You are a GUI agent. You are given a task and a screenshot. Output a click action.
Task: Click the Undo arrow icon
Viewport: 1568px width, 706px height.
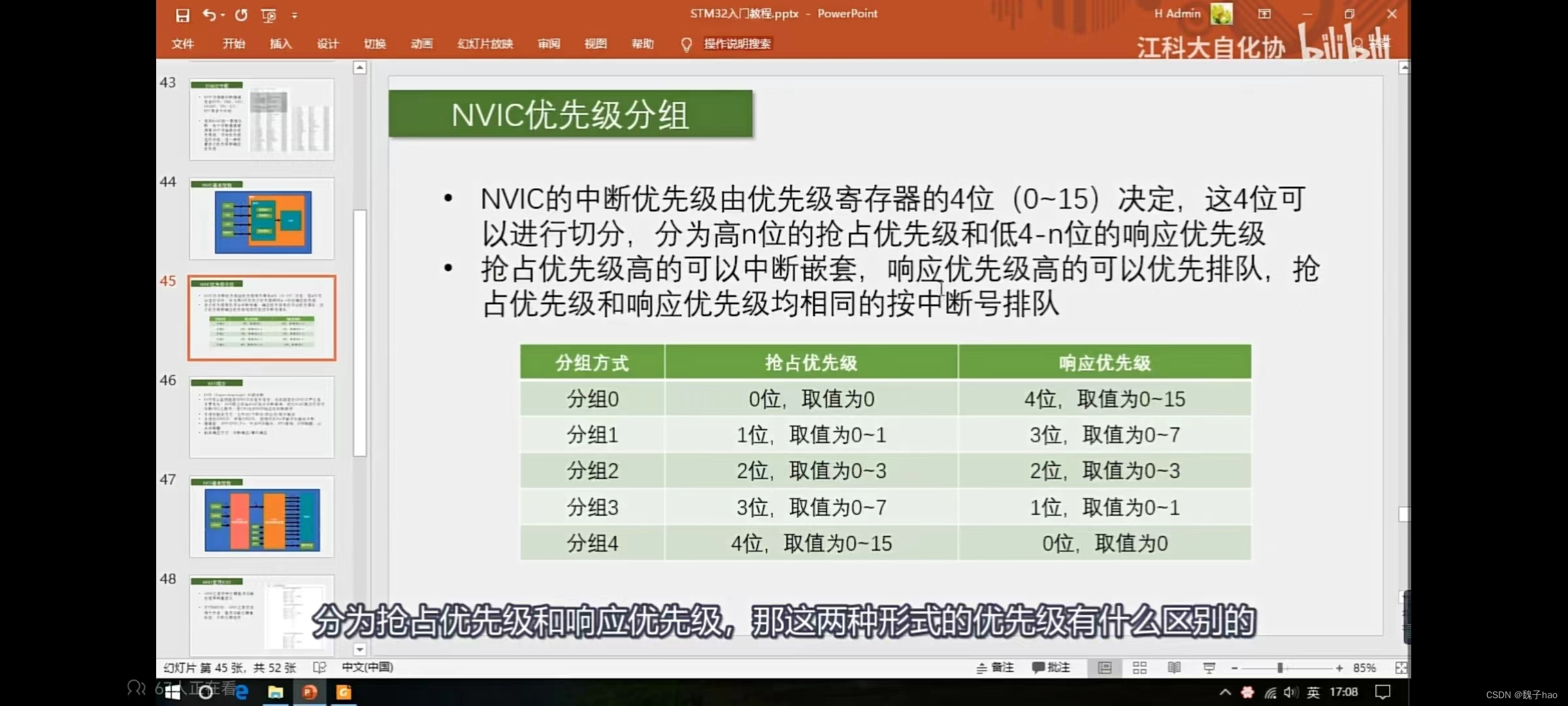[209, 14]
